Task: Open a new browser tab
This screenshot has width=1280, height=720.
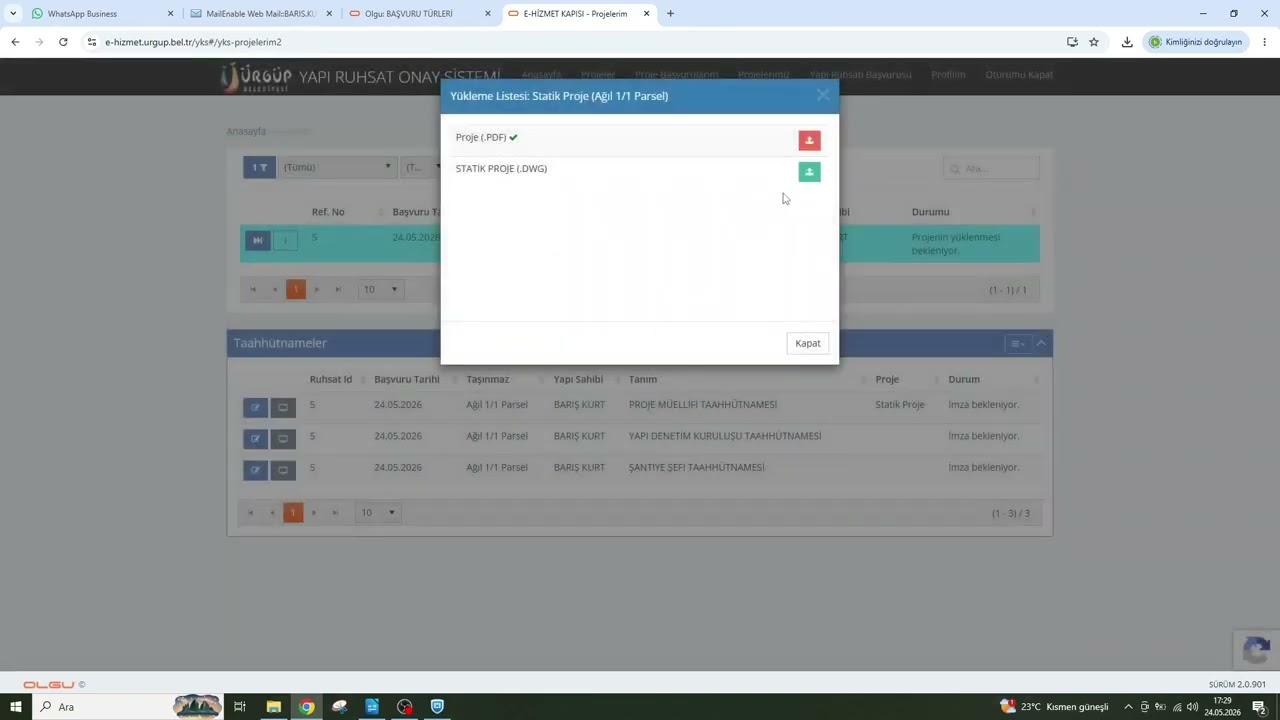Action: 670,14
